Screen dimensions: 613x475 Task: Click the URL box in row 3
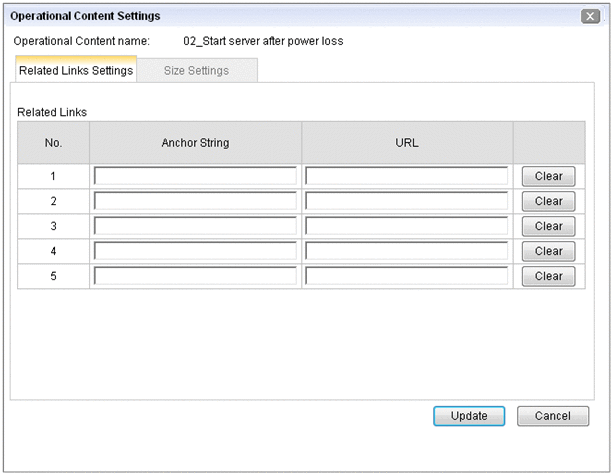point(407,226)
